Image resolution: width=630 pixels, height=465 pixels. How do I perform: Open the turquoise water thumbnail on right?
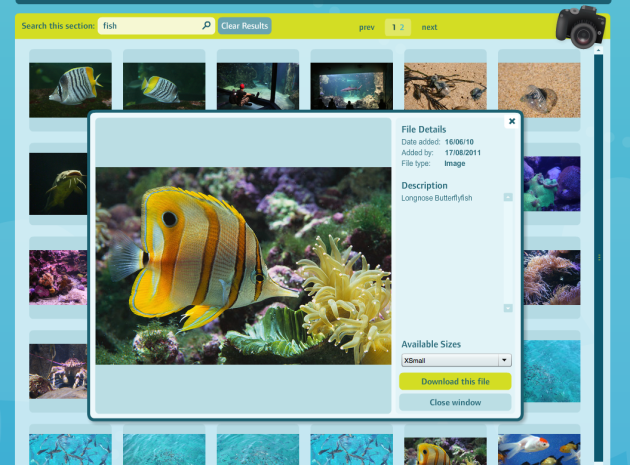click(552, 371)
